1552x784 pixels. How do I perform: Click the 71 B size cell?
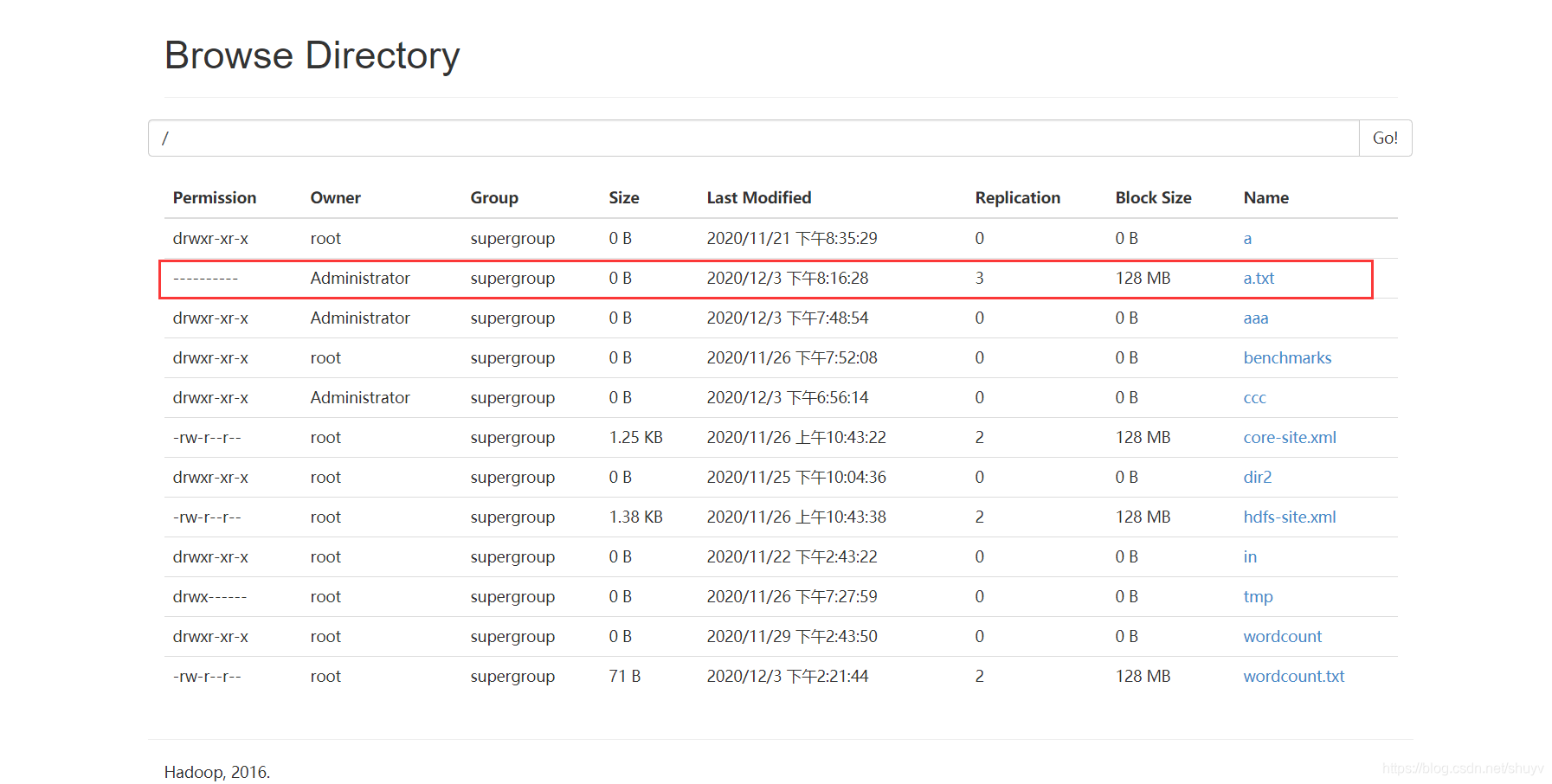coord(625,677)
